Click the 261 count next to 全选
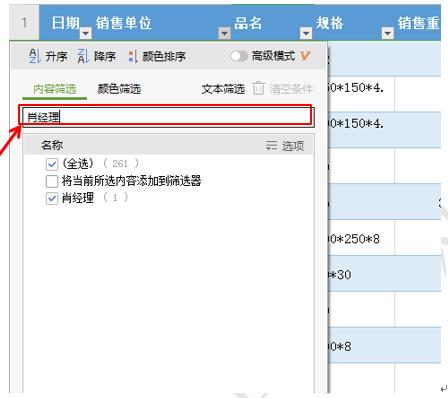 tap(120, 164)
